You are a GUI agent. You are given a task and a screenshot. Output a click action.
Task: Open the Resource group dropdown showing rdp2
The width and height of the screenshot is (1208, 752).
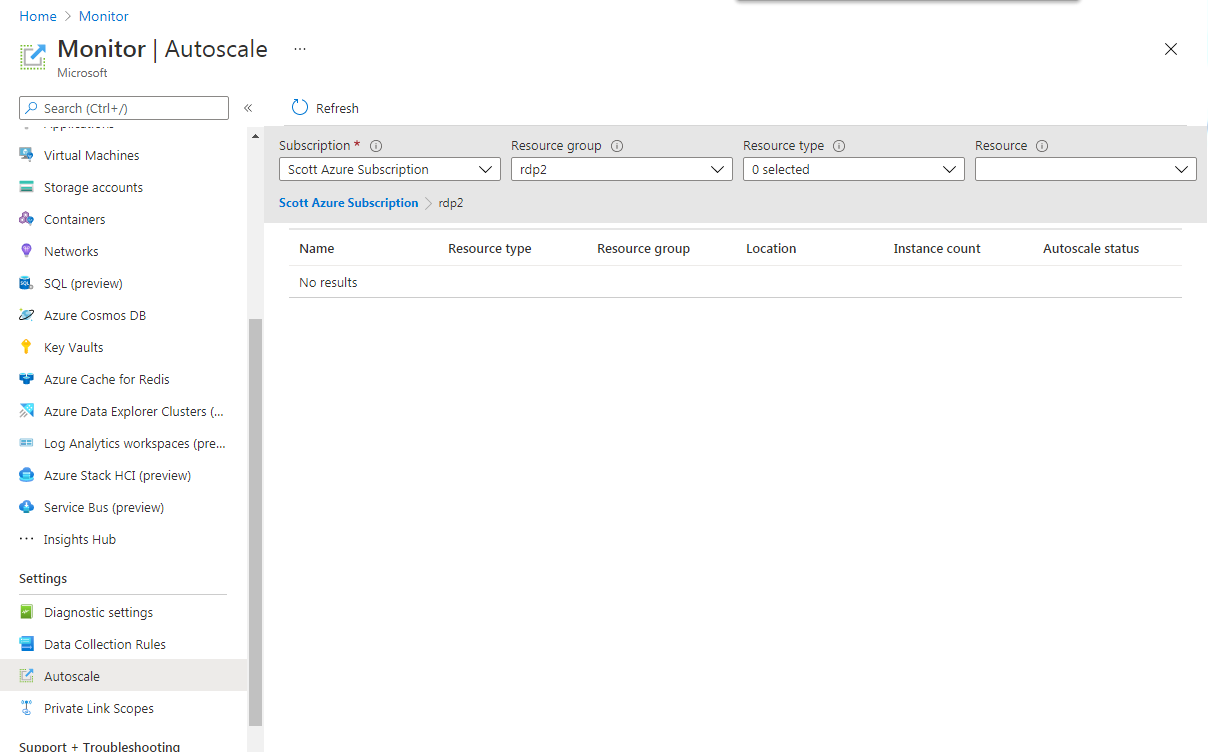[622, 170]
